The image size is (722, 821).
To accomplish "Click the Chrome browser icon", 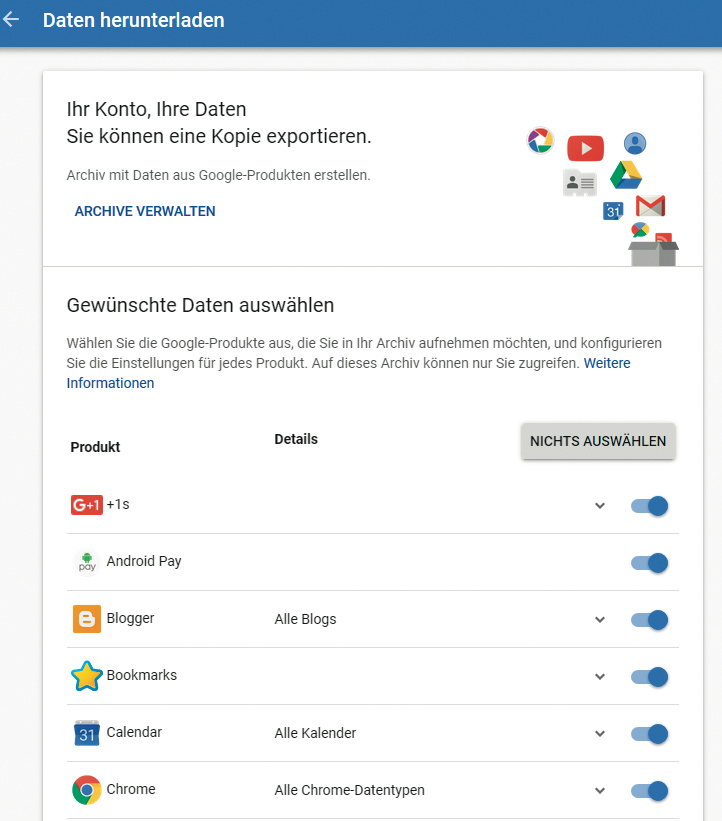I will (x=87, y=790).
